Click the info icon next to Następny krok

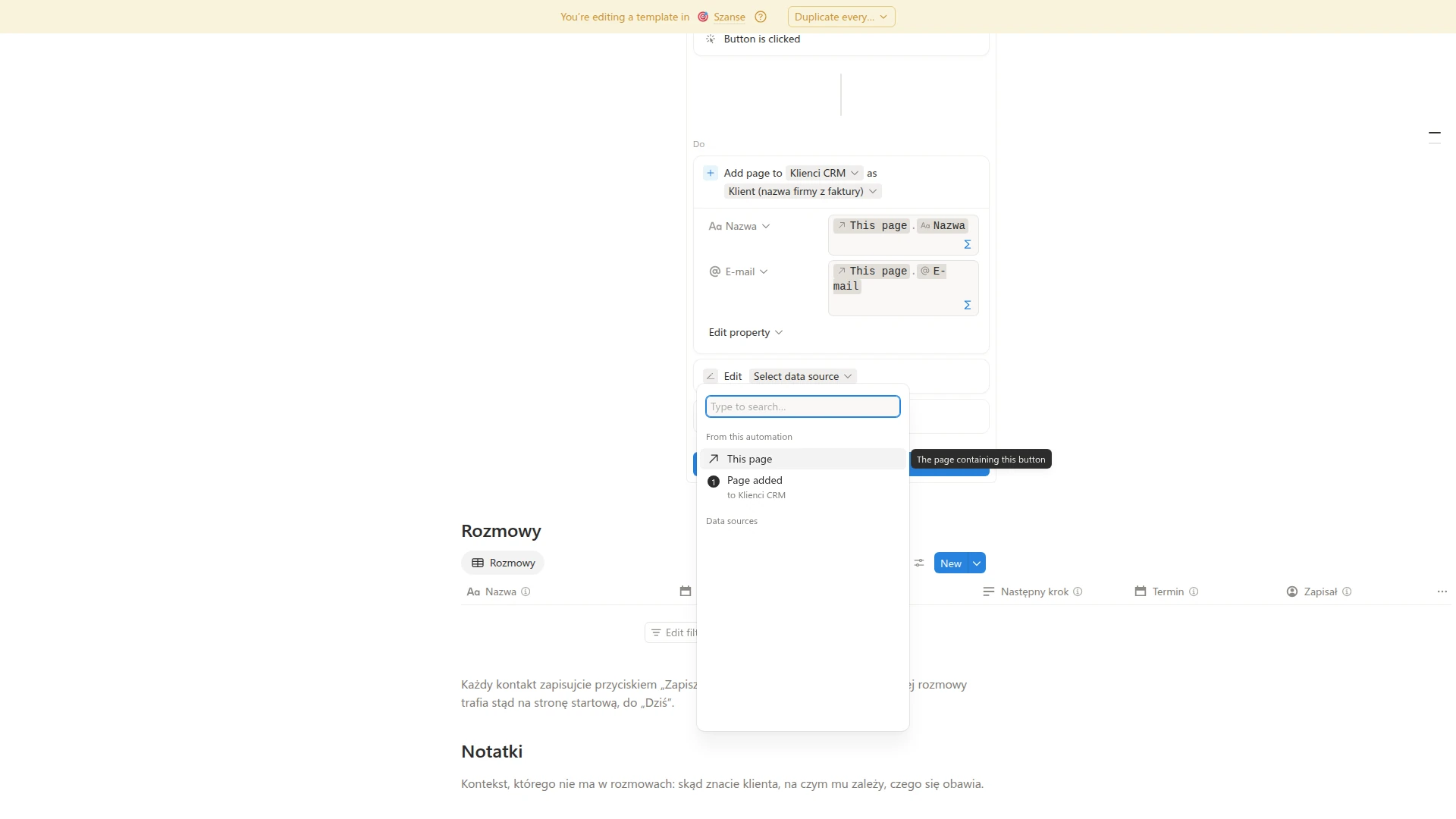coord(1078,591)
